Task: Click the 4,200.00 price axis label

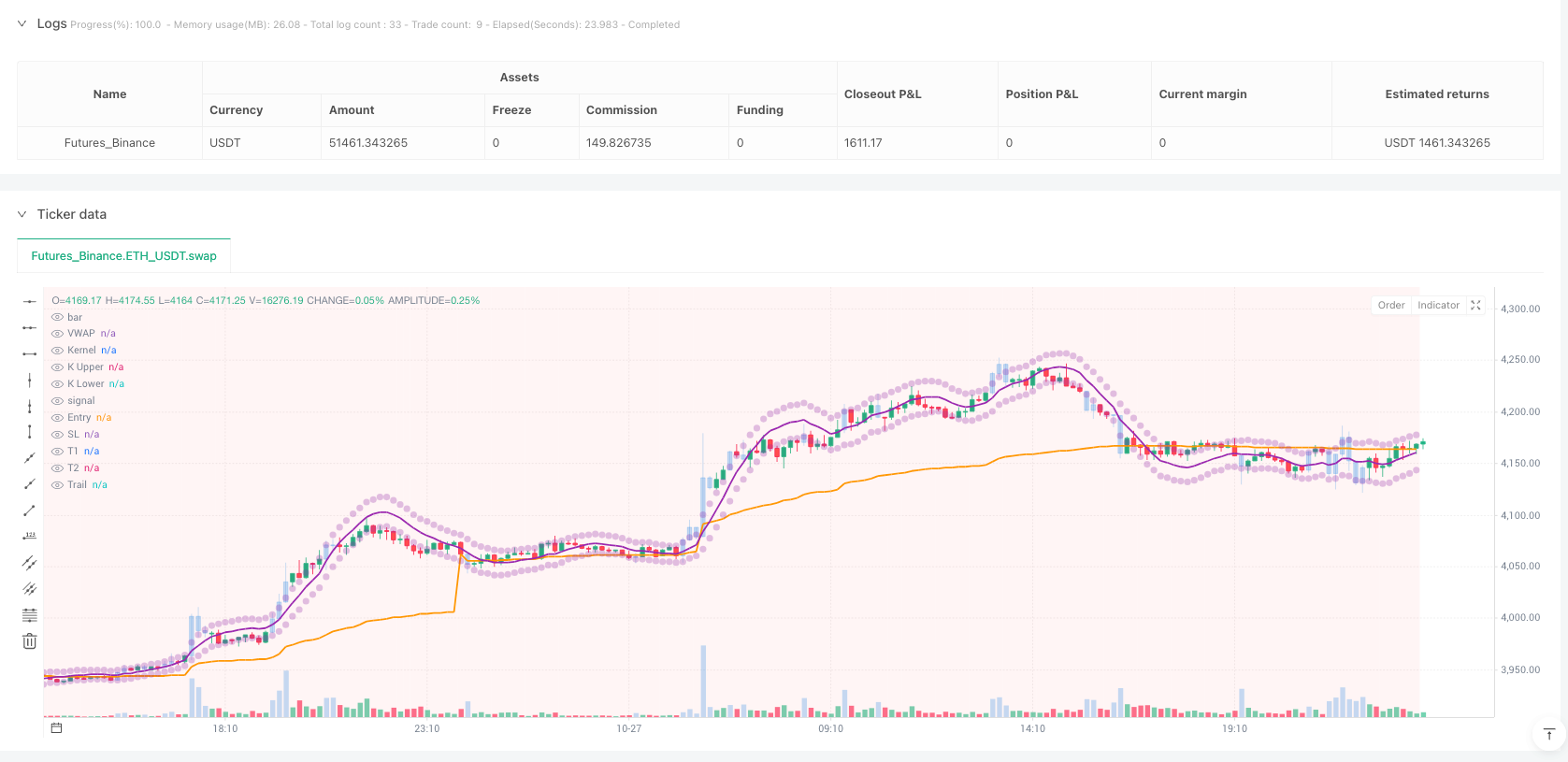Action: pyautogui.click(x=1519, y=411)
